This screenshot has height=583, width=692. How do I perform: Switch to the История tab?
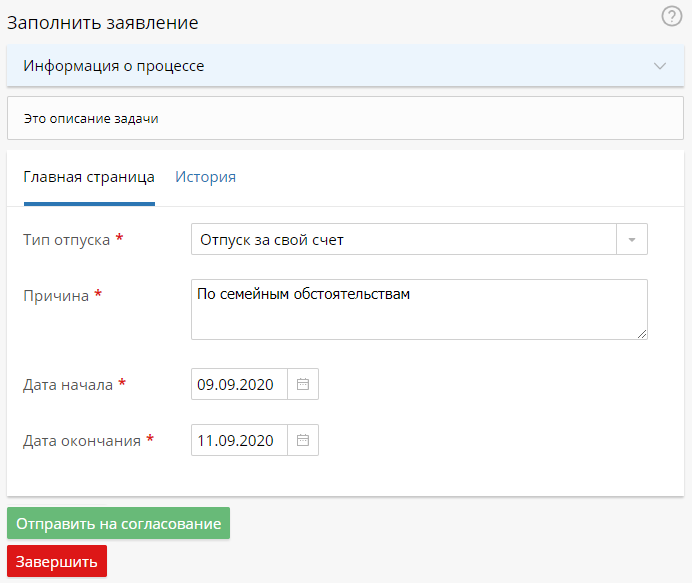pyautogui.click(x=205, y=177)
